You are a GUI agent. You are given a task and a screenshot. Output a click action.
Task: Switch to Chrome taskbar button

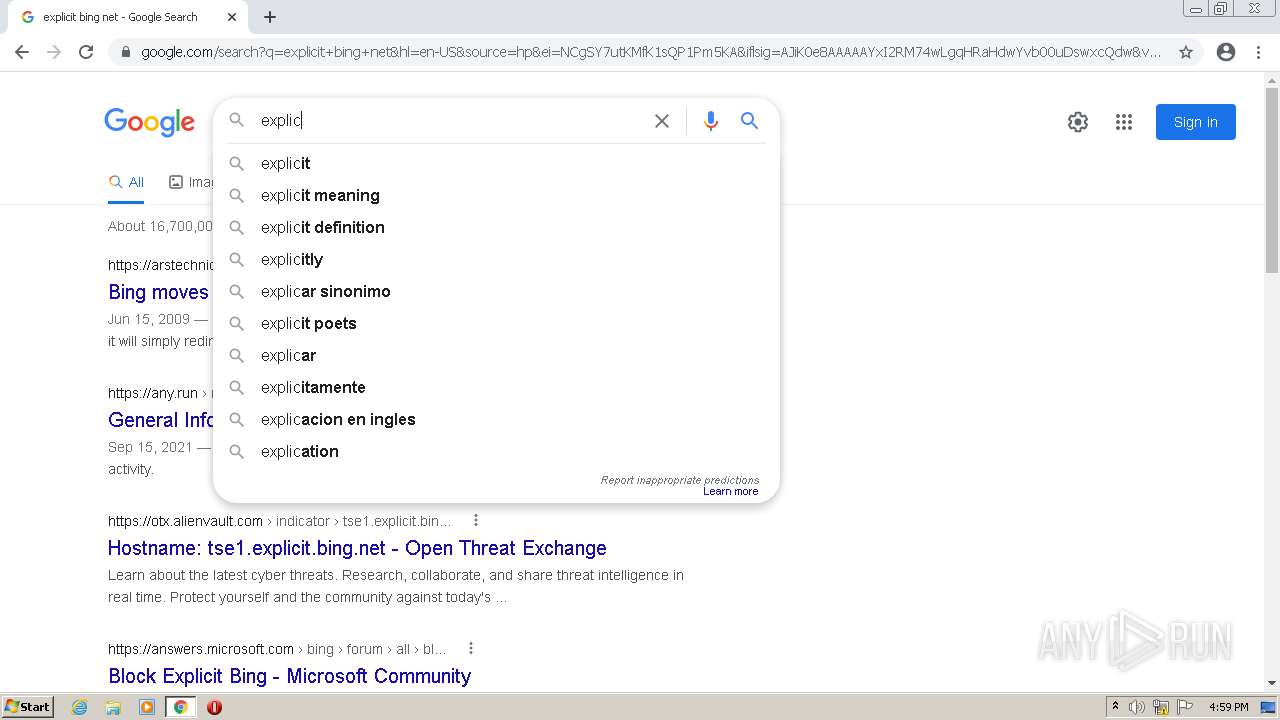coord(181,707)
